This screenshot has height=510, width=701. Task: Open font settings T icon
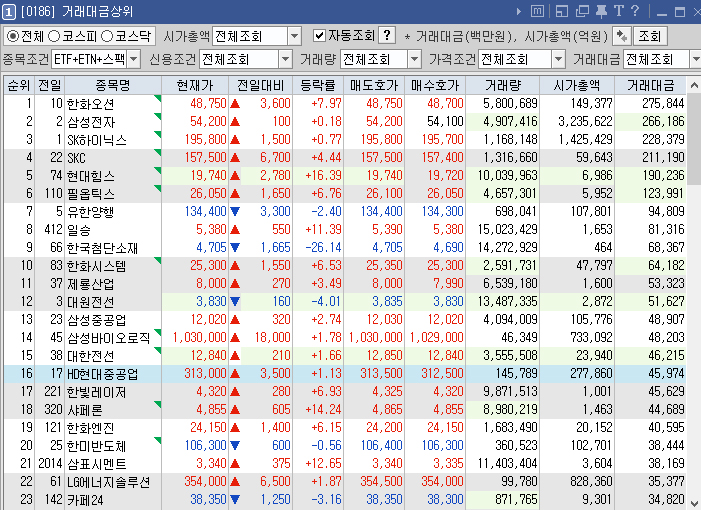619,11
